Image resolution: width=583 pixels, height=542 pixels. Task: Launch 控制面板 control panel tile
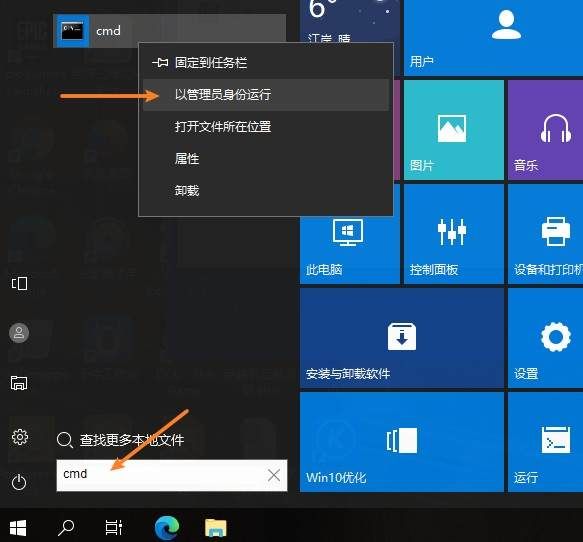(454, 234)
